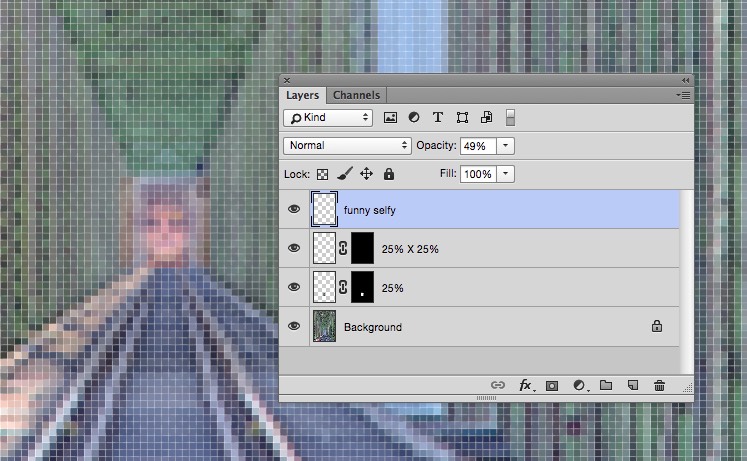This screenshot has height=461, width=747.
Task: Click the lock transparent pixels icon
Action: coord(323,174)
